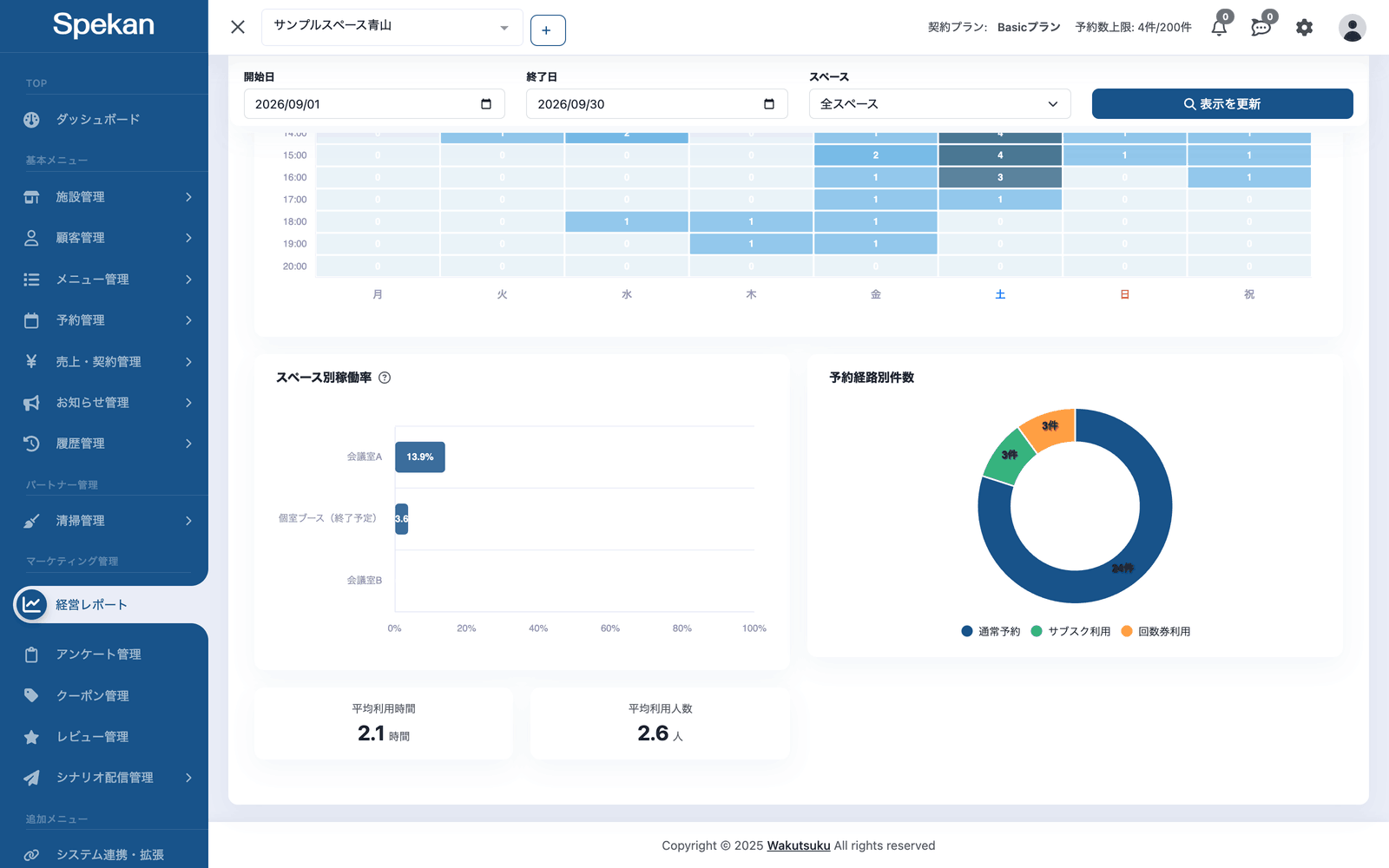
Task: Click the blue 24件 donut segment
Action: point(1122,569)
